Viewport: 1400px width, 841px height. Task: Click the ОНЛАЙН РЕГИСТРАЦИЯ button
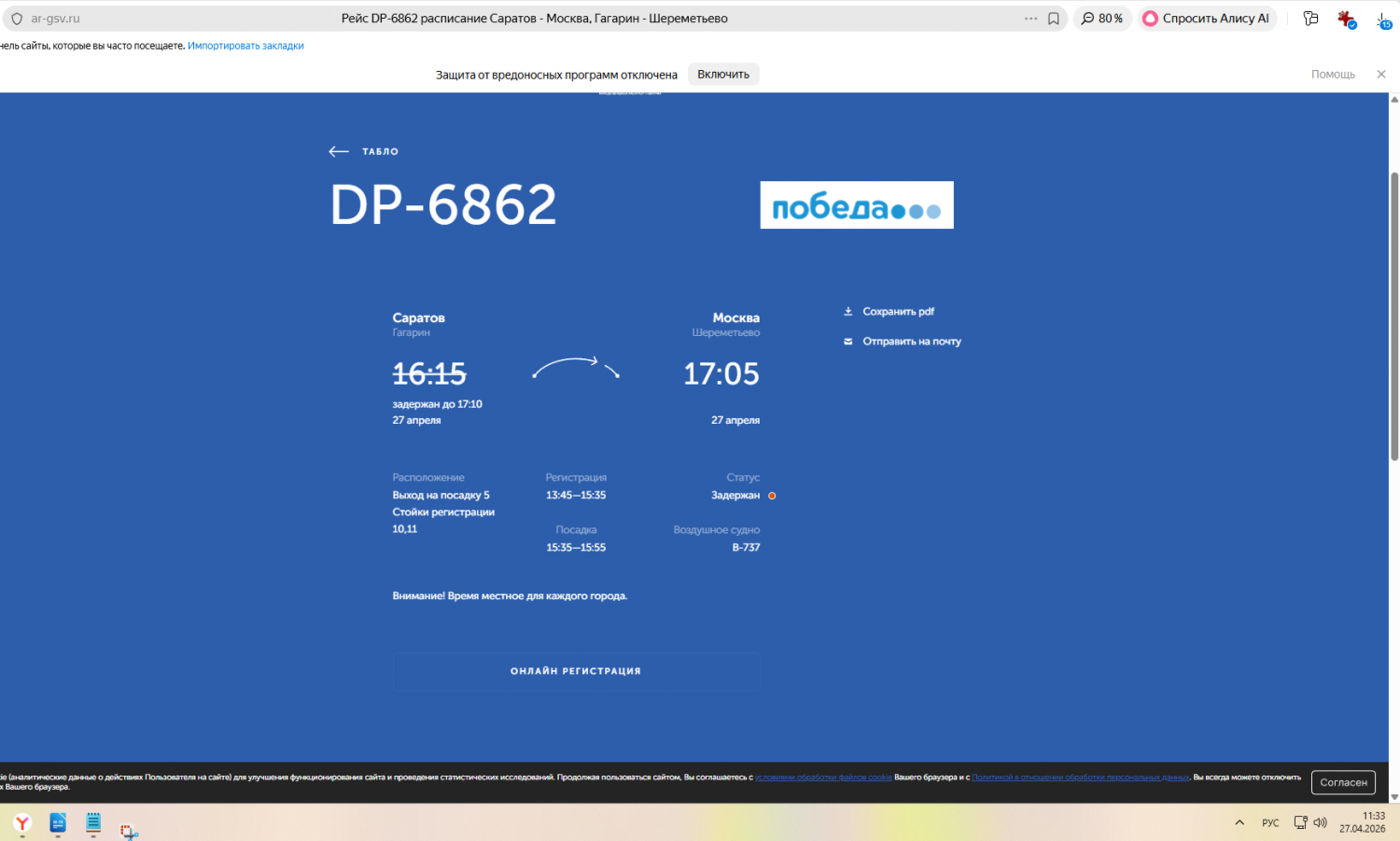click(576, 671)
